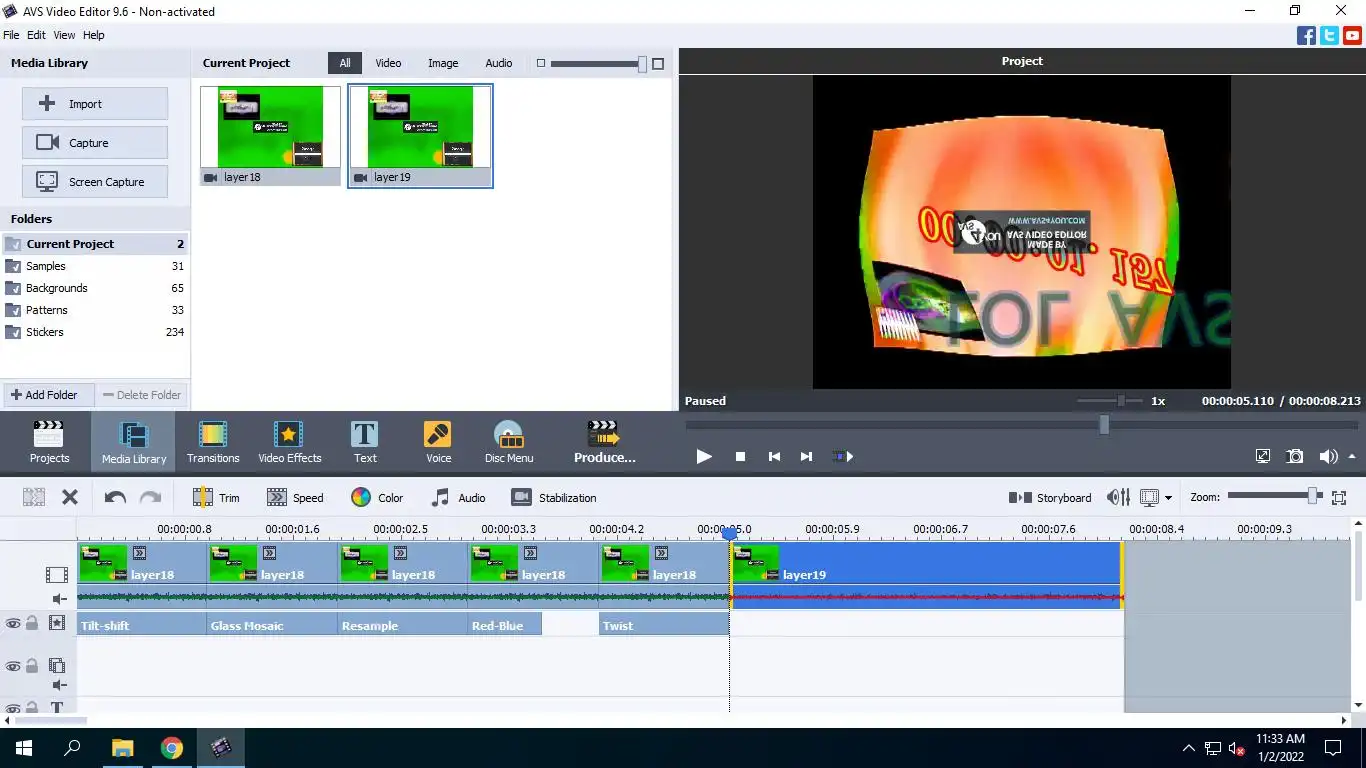Viewport: 1366px width, 768px height.
Task: Go to previous frame
Action: coord(774,456)
